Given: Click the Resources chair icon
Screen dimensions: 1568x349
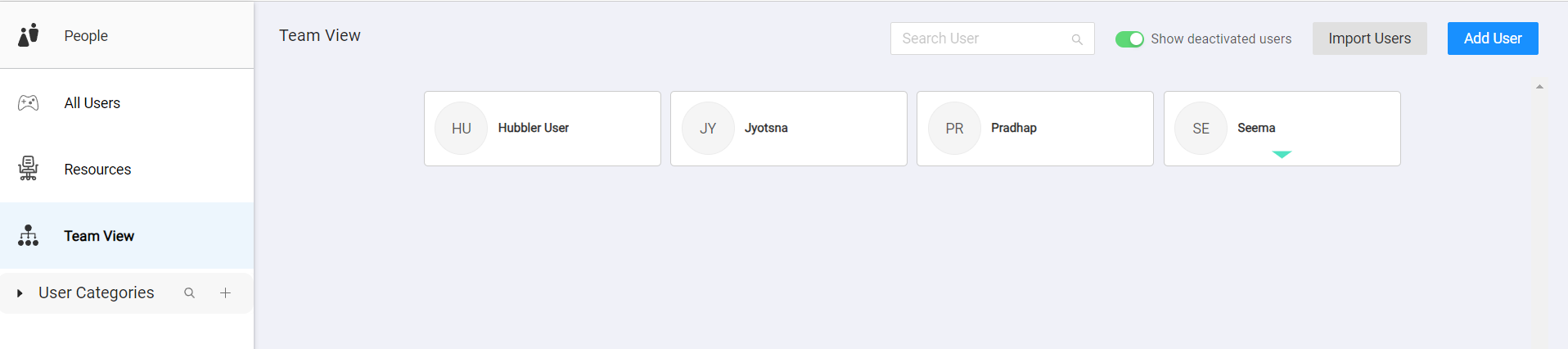Looking at the screenshot, I should pyautogui.click(x=29, y=169).
